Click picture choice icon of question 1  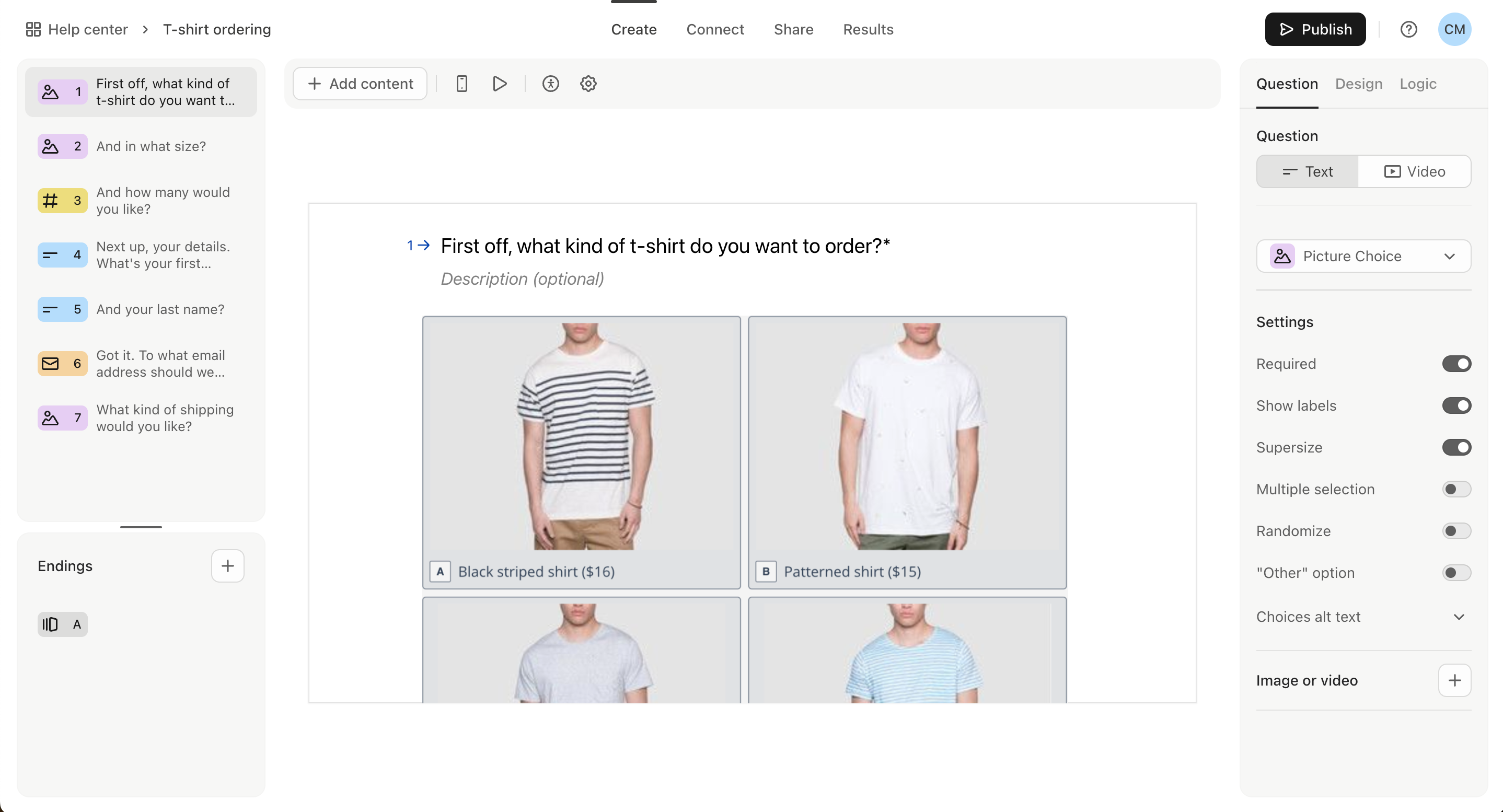tap(51, 91)
